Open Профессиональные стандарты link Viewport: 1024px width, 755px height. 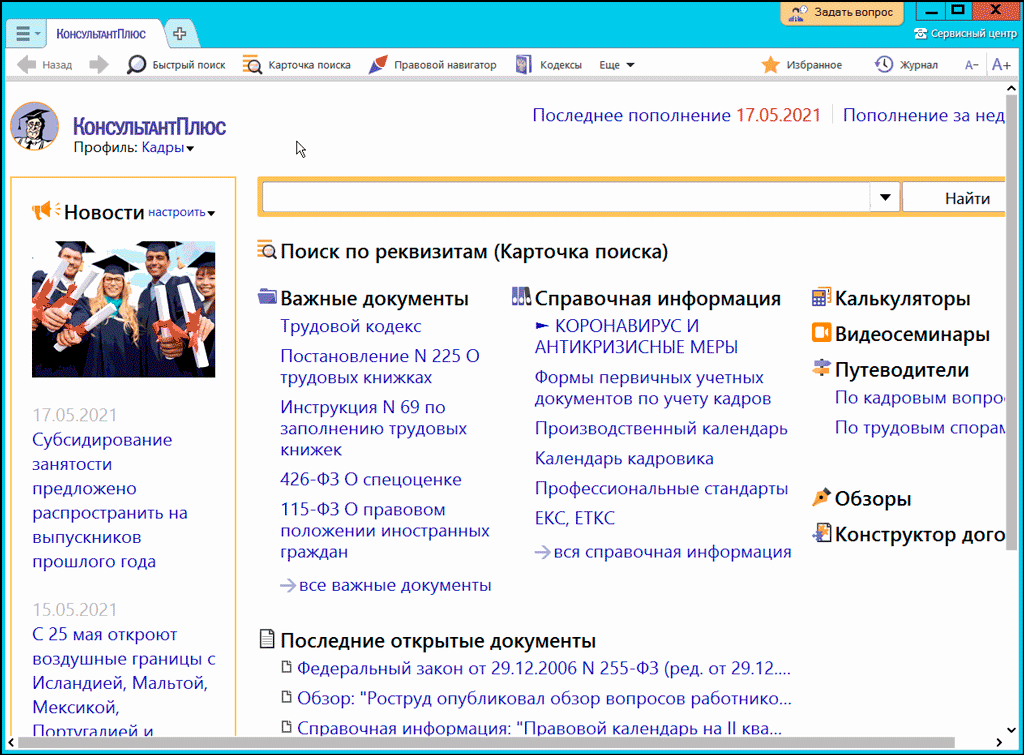(662, 489)
